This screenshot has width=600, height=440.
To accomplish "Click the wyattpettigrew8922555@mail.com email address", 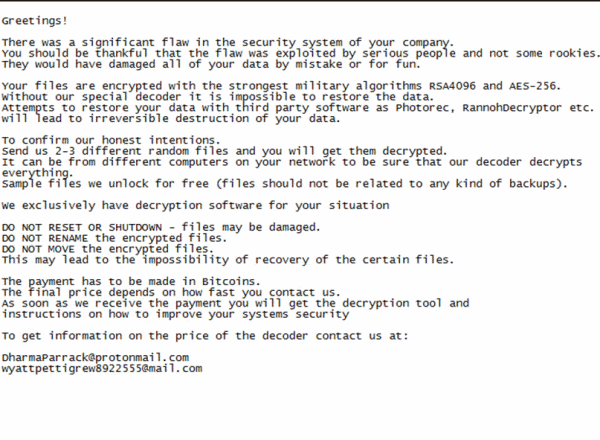I will pos(102,369).
